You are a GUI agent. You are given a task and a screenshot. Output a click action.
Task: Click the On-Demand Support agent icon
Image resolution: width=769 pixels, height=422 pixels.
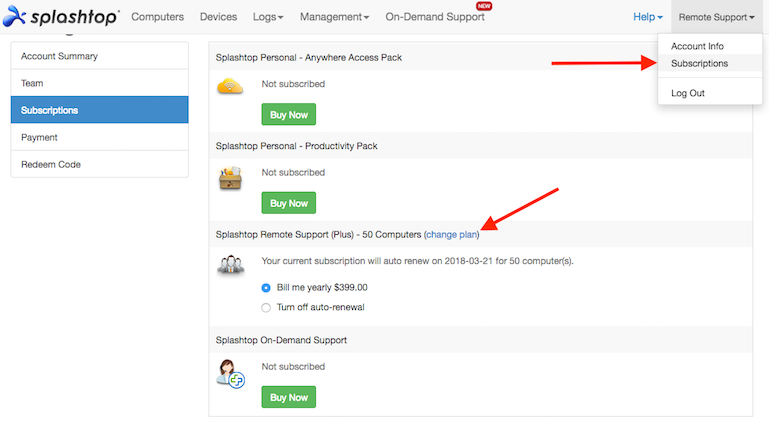point(231,374)
